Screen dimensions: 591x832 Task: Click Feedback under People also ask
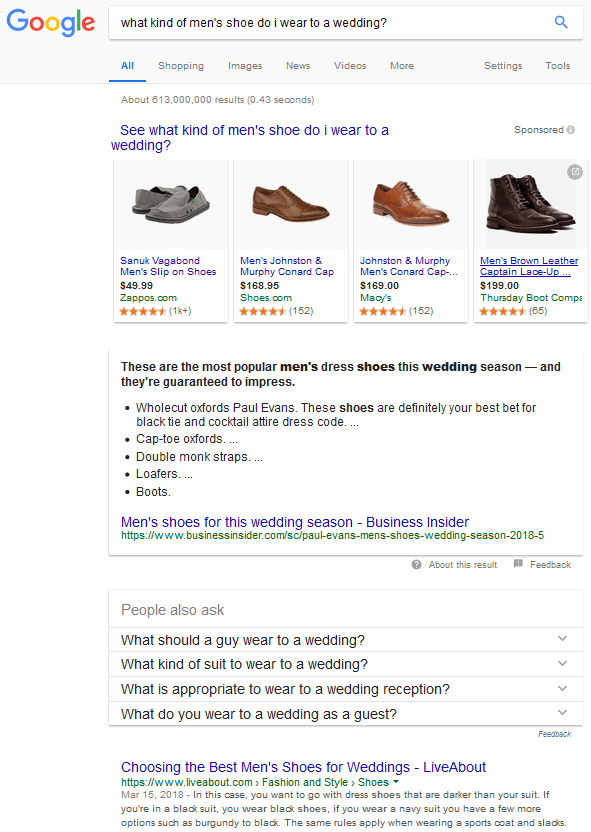[x=554, y=734]
